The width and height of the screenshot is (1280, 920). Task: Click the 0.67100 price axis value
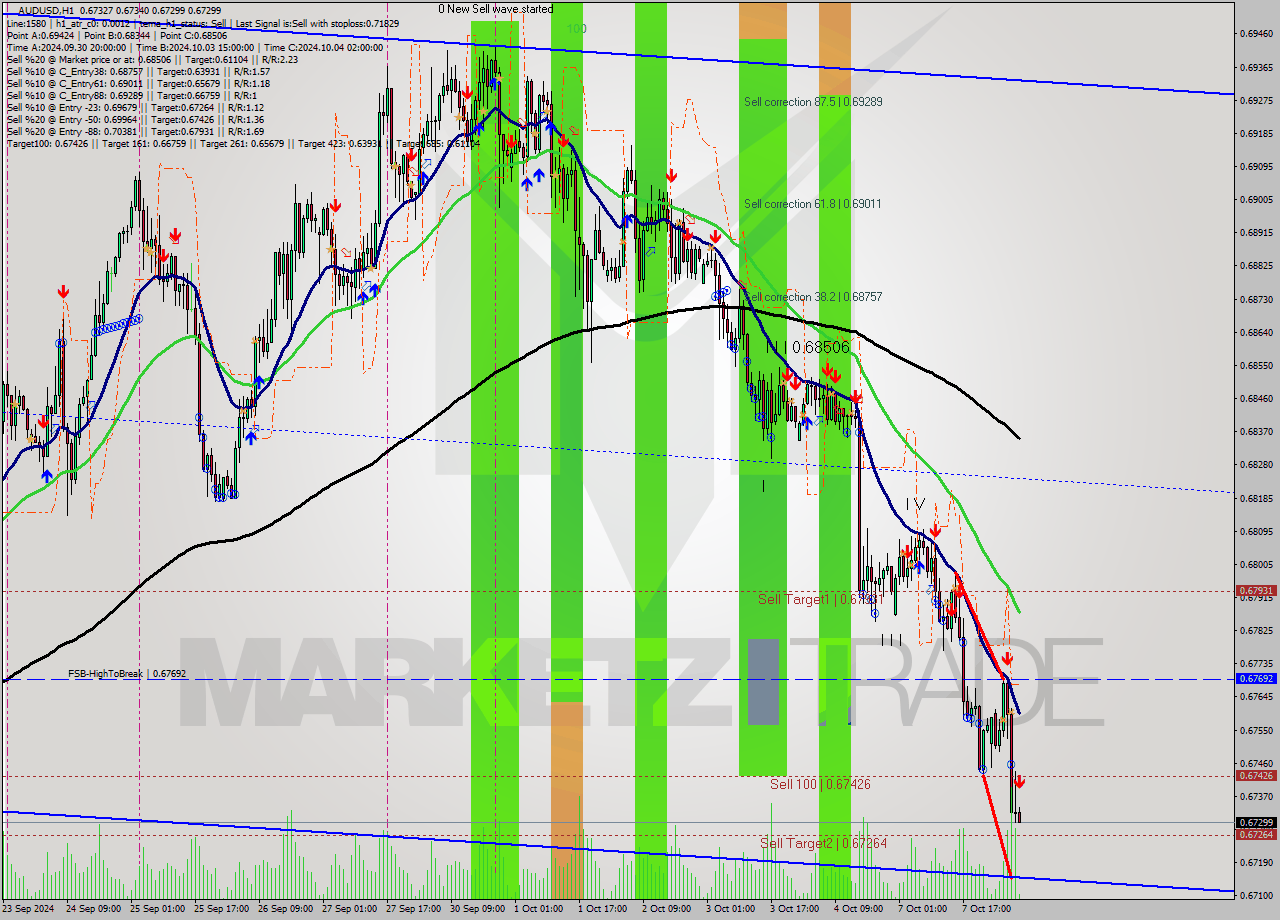click(x=1256, y=895)
